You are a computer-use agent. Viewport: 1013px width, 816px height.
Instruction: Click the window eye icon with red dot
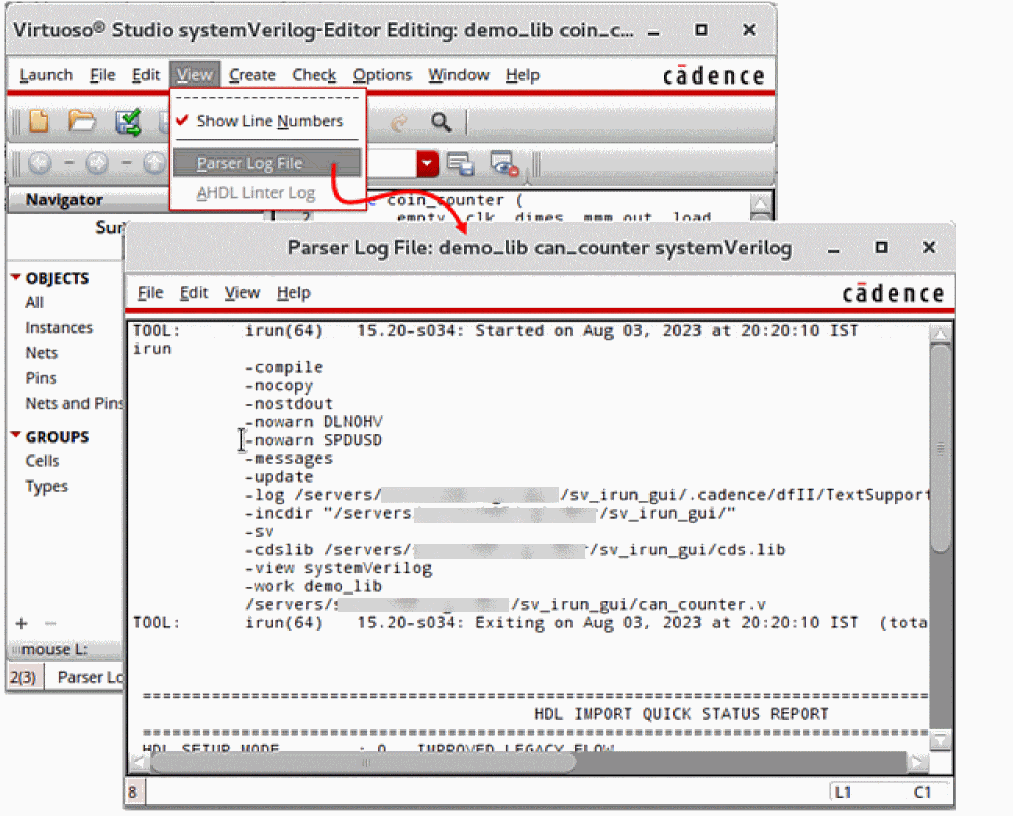[504, 163]
